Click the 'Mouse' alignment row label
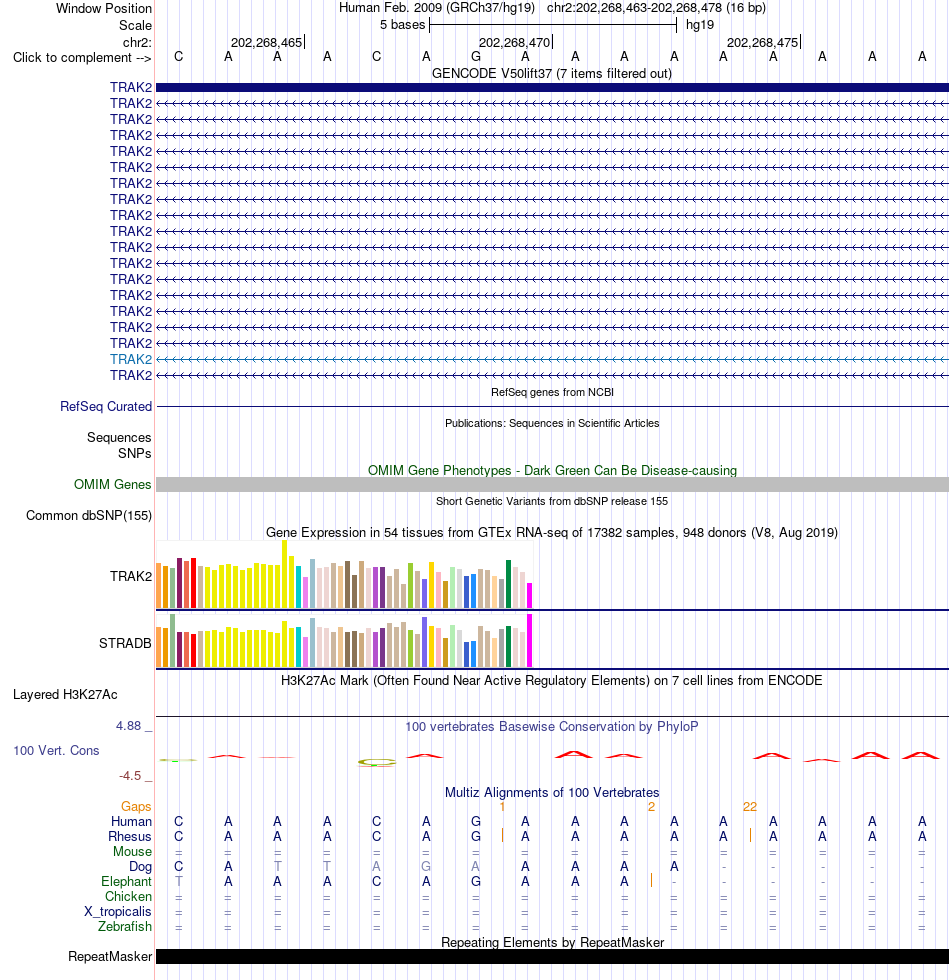The image size is (950, 980). [x=132, y=851]
